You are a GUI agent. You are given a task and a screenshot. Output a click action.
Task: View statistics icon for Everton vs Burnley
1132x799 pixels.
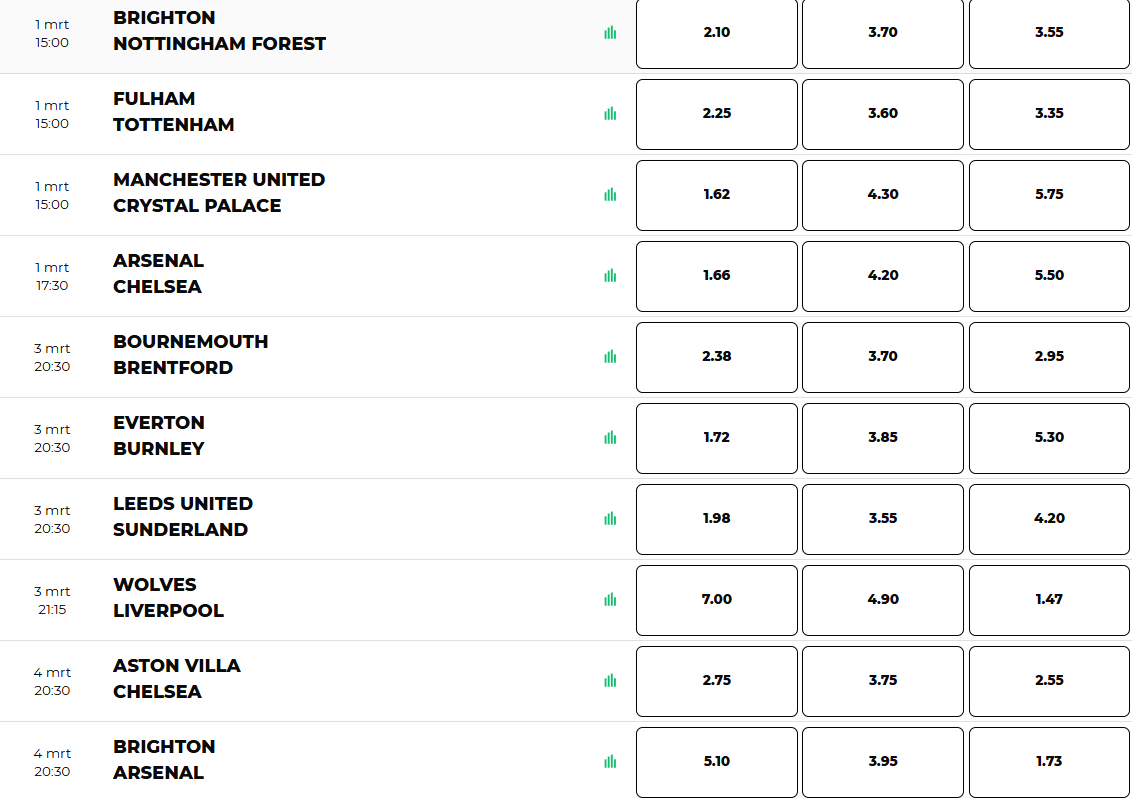(610, 438)
